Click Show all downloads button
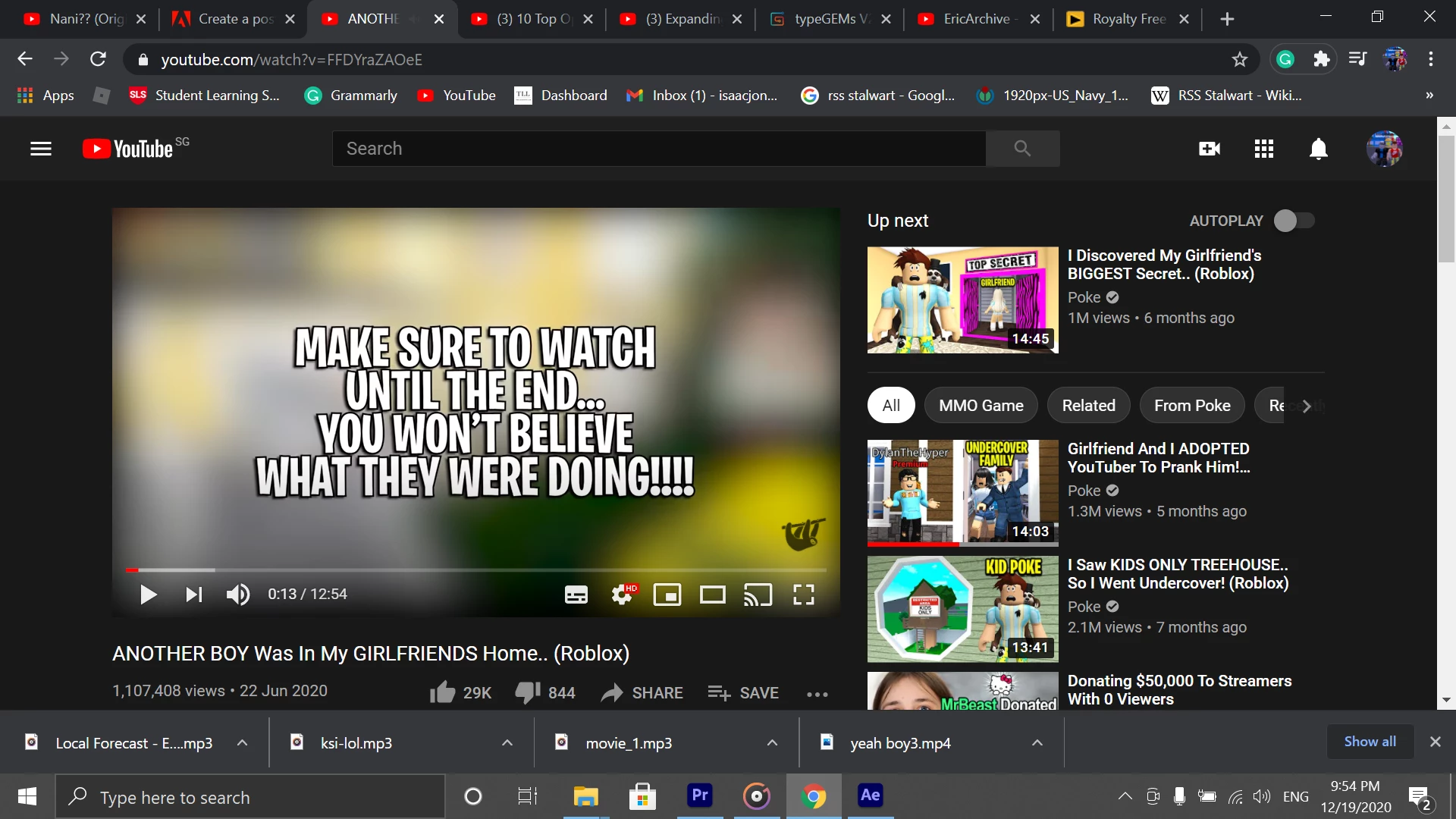1456x819 pixels. [1370, 742]
